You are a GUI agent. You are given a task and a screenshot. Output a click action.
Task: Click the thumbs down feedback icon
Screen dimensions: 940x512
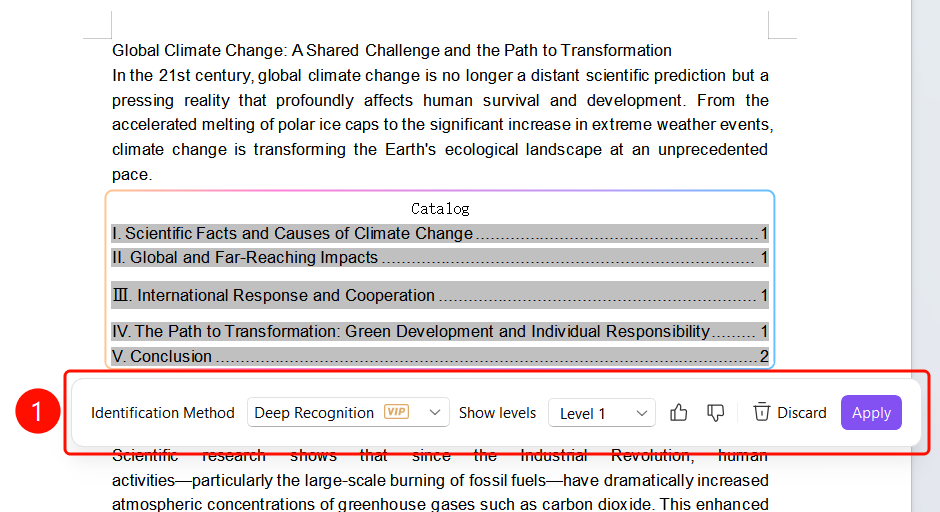click(x=715, y=412)
